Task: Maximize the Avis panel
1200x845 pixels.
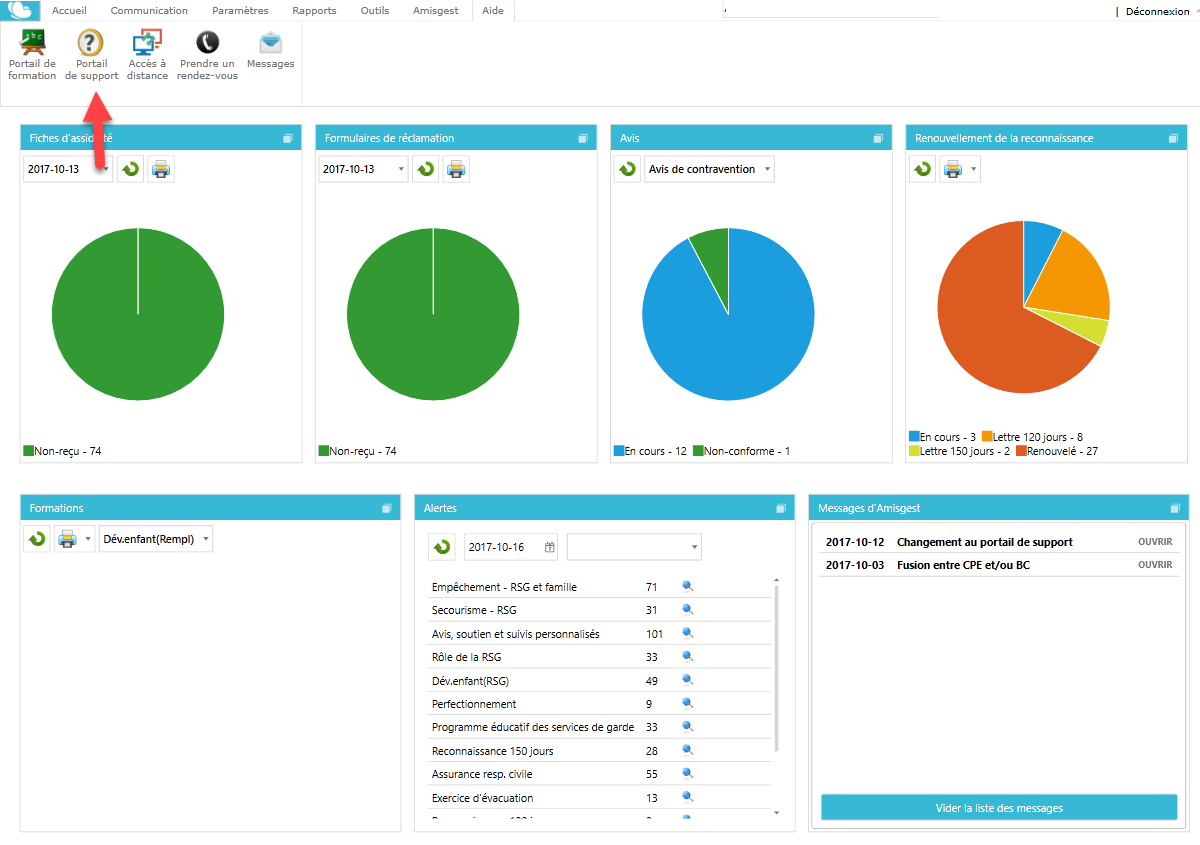Action: click(878, 138)
